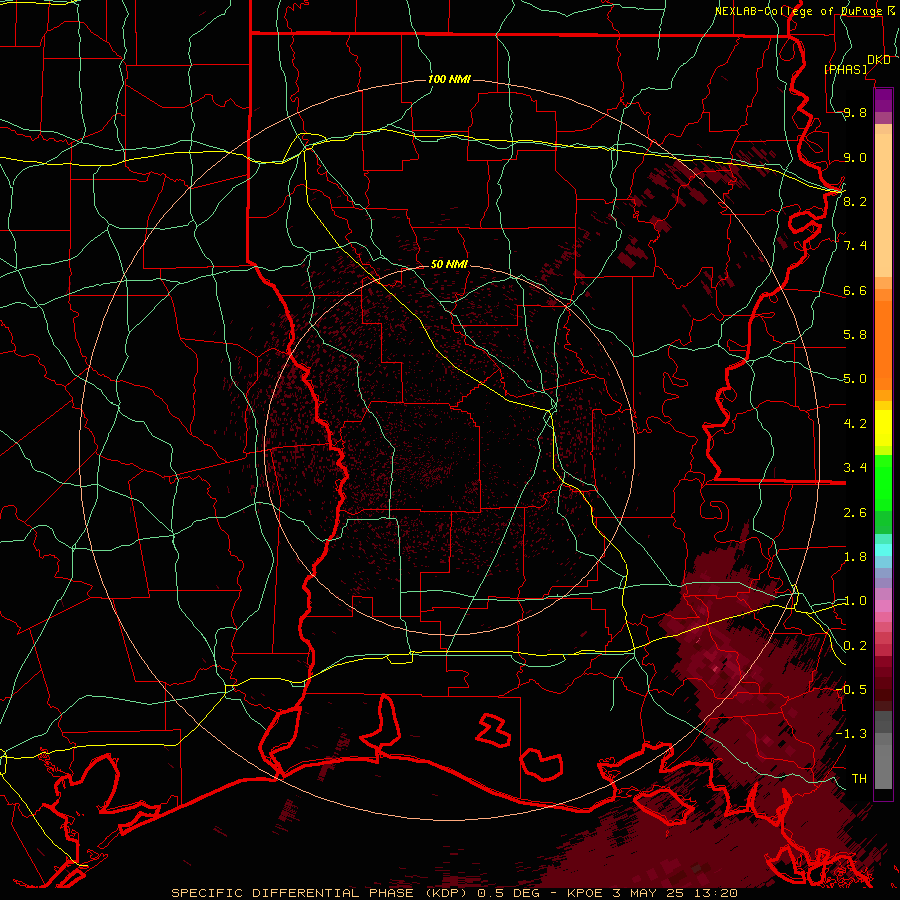Click the 0.2 value on color scale
Screen dimensions: 900x900
[855, 646]
